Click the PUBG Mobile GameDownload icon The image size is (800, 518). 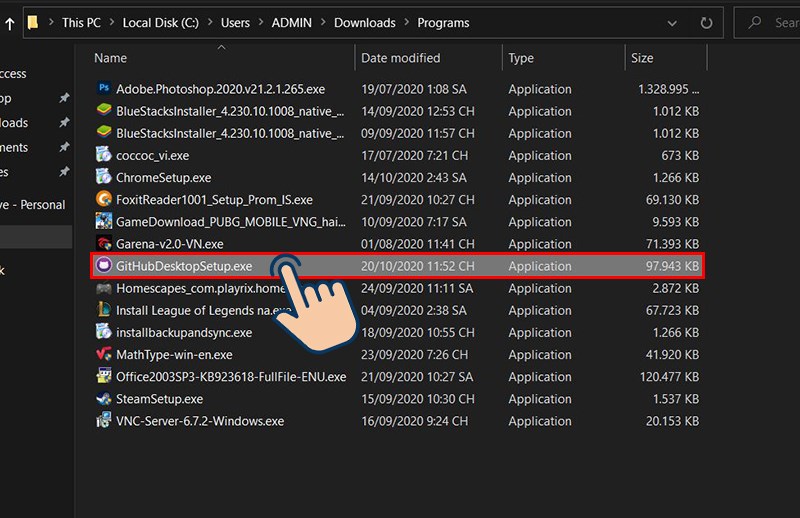(x=104, y=221)
